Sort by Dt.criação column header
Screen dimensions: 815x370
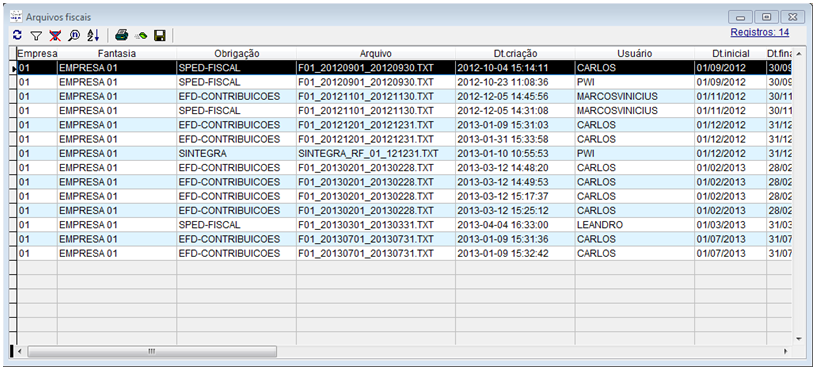(515, 54)
